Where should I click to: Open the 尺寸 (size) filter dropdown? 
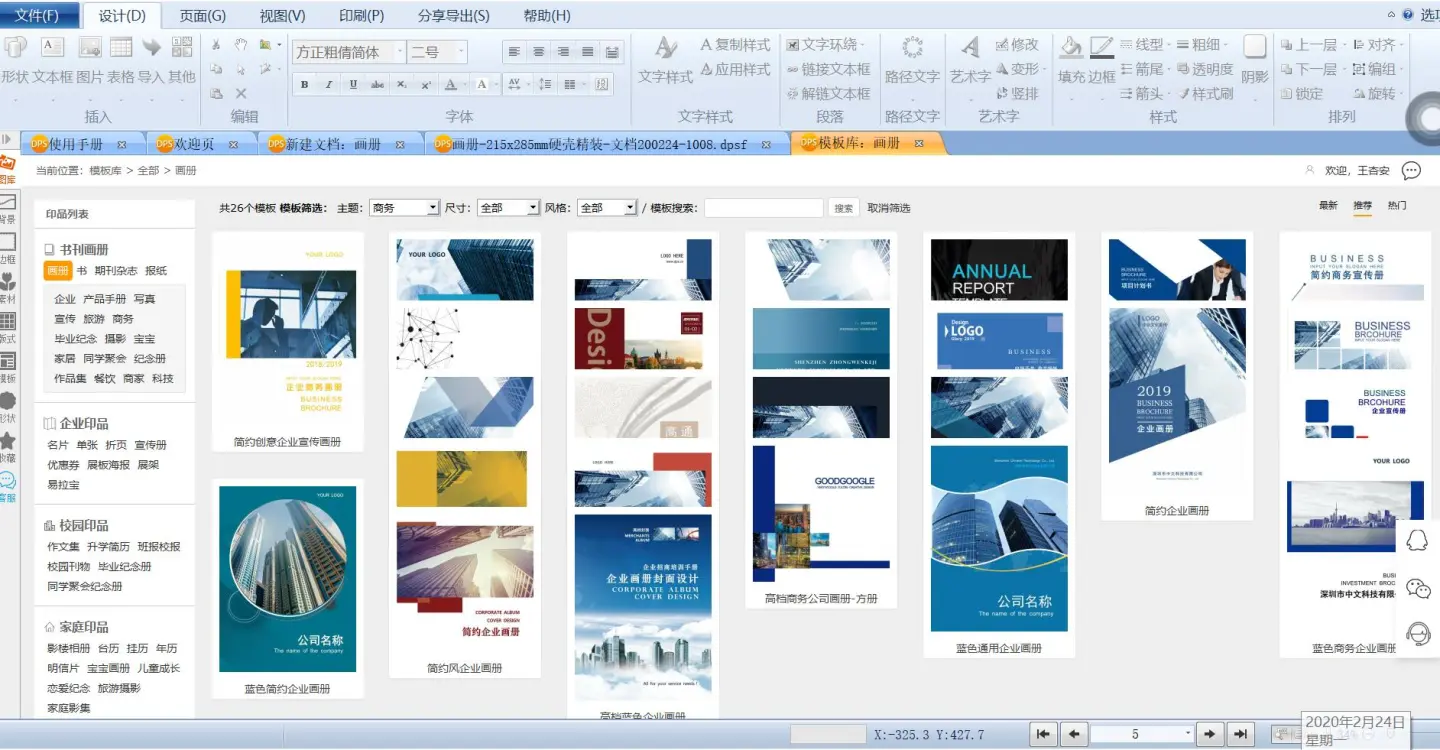tap(533, 208)
